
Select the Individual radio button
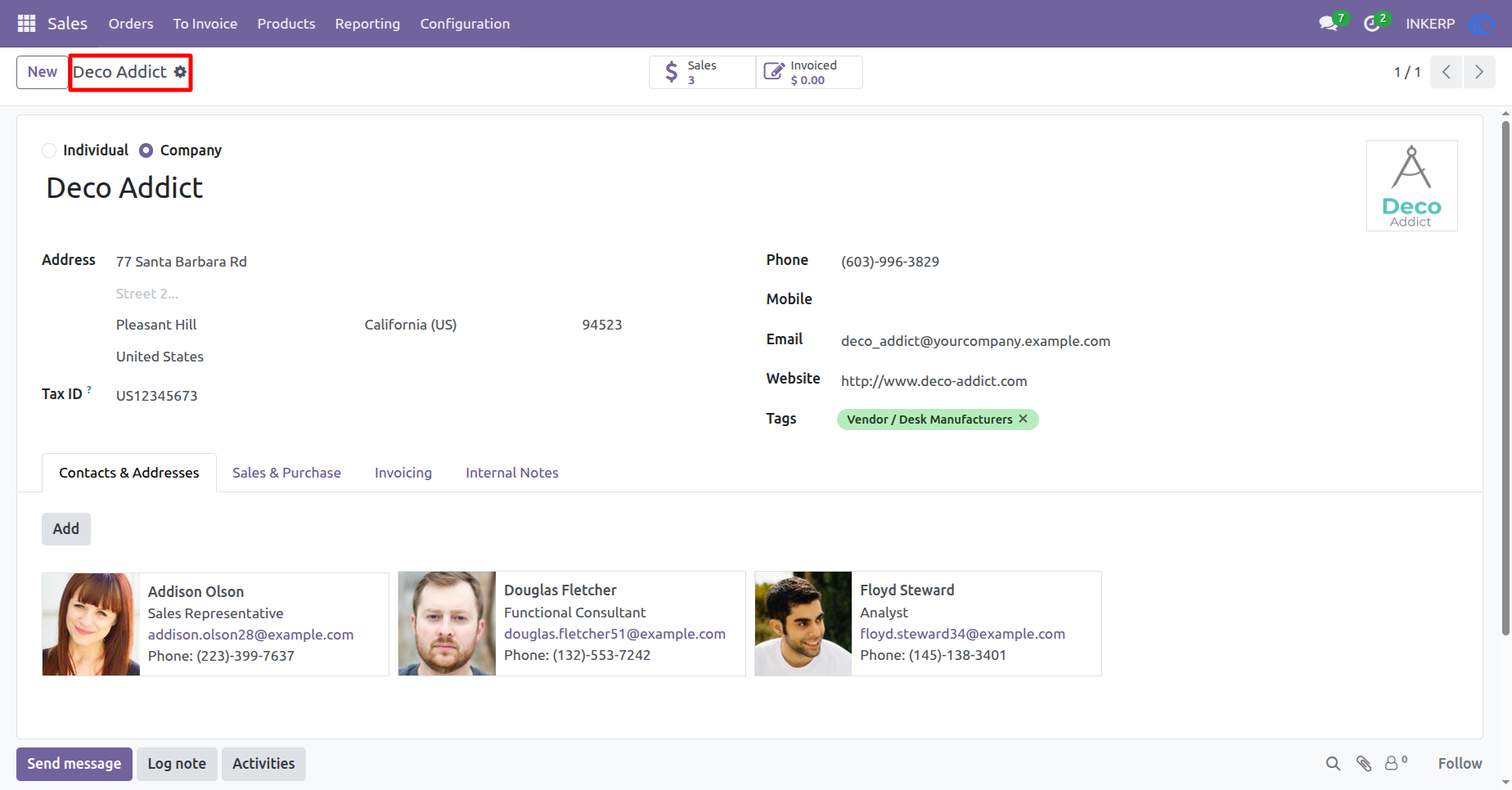click(49, 150)
